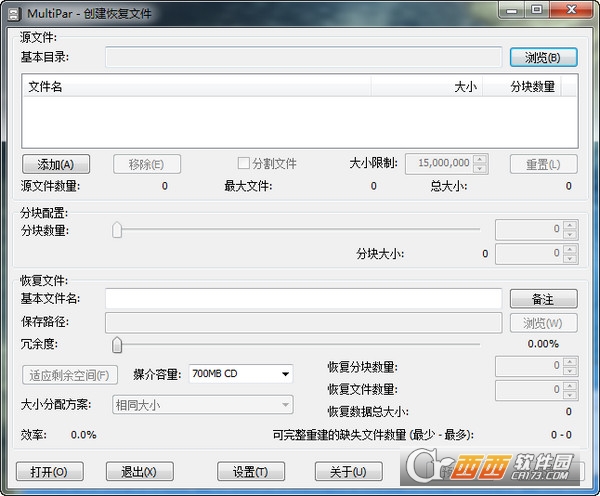Click the 分块数量 slider thumb
Image resolution: width=600 pixels, height=496 pixels.
pos(117,230)
